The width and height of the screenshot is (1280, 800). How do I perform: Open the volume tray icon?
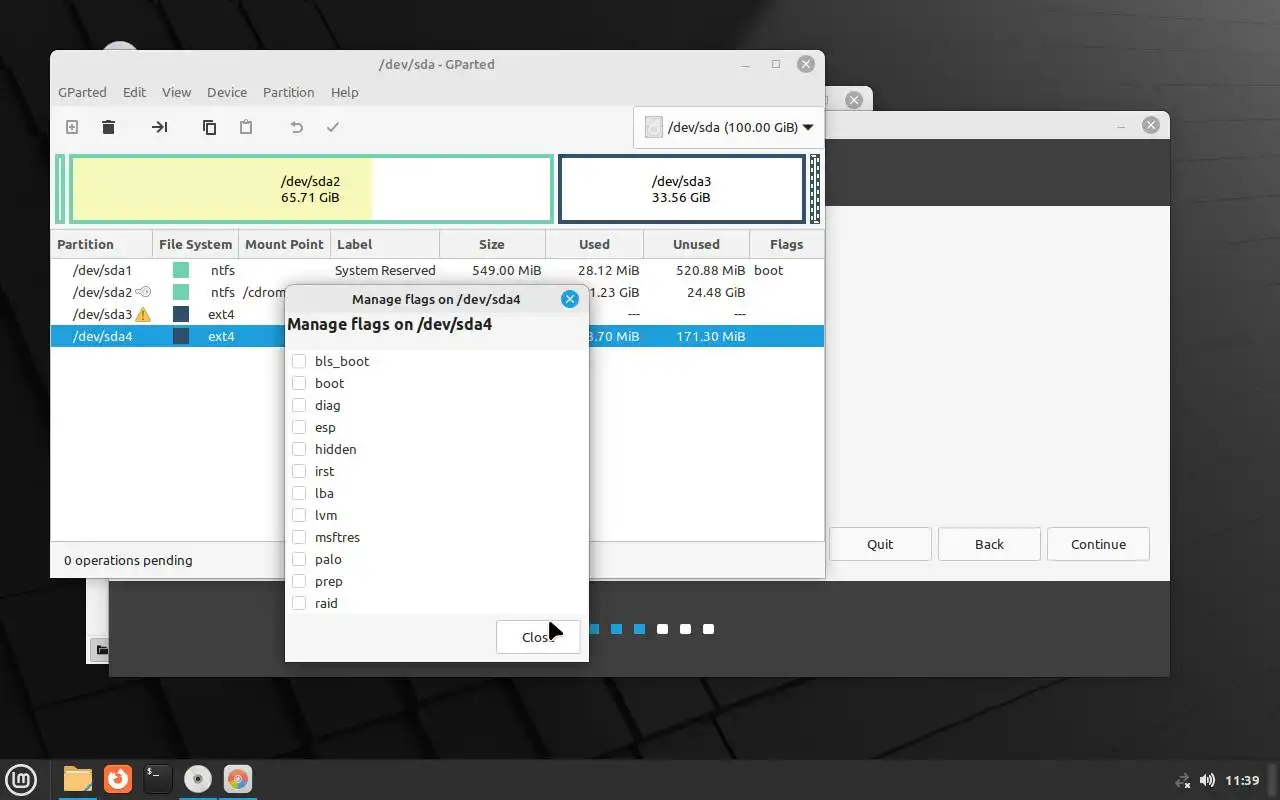[1208, 780]
